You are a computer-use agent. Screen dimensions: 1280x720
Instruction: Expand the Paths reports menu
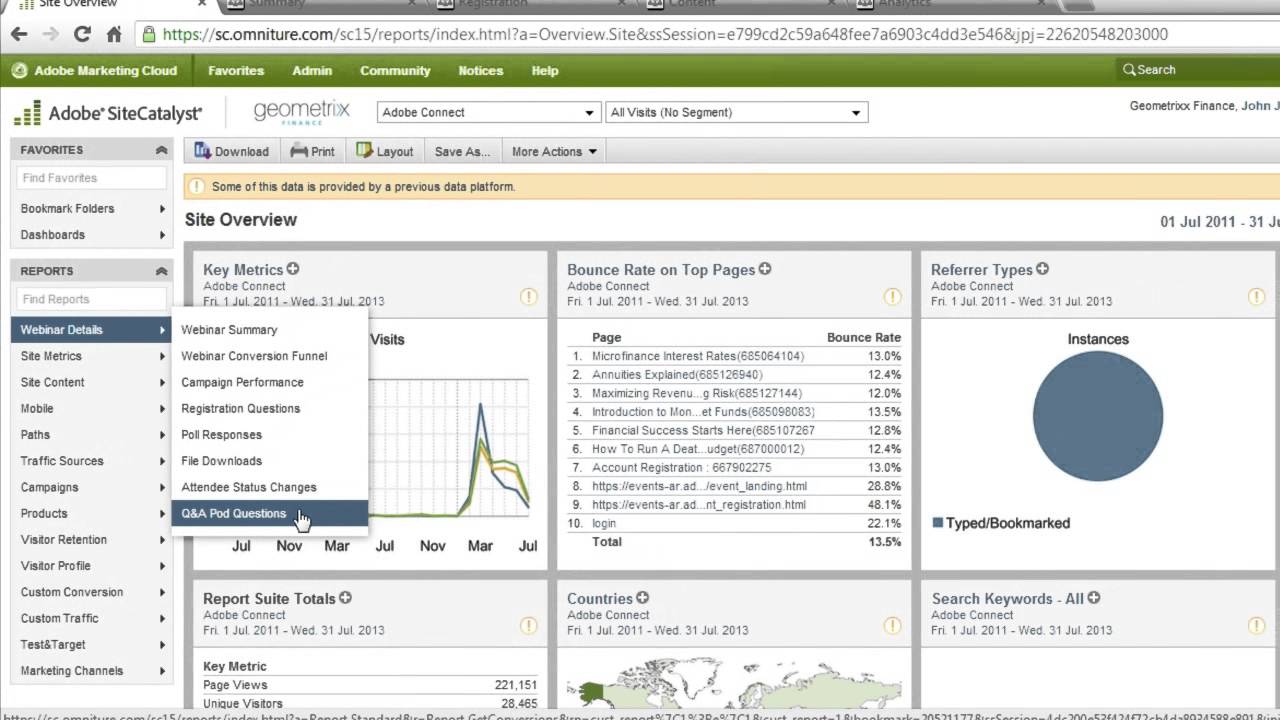[x=92, y=435]
